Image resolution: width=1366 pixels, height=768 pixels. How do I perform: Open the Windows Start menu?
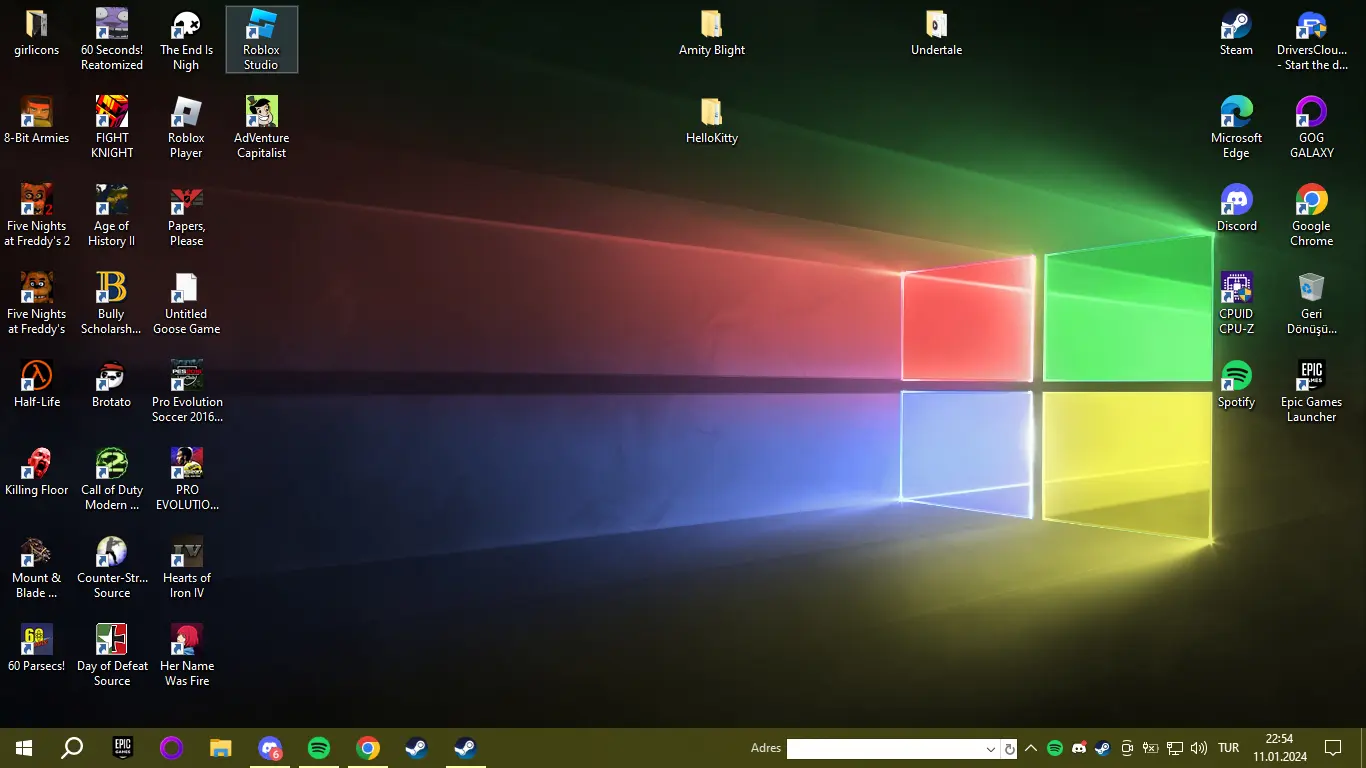point(24,748)
